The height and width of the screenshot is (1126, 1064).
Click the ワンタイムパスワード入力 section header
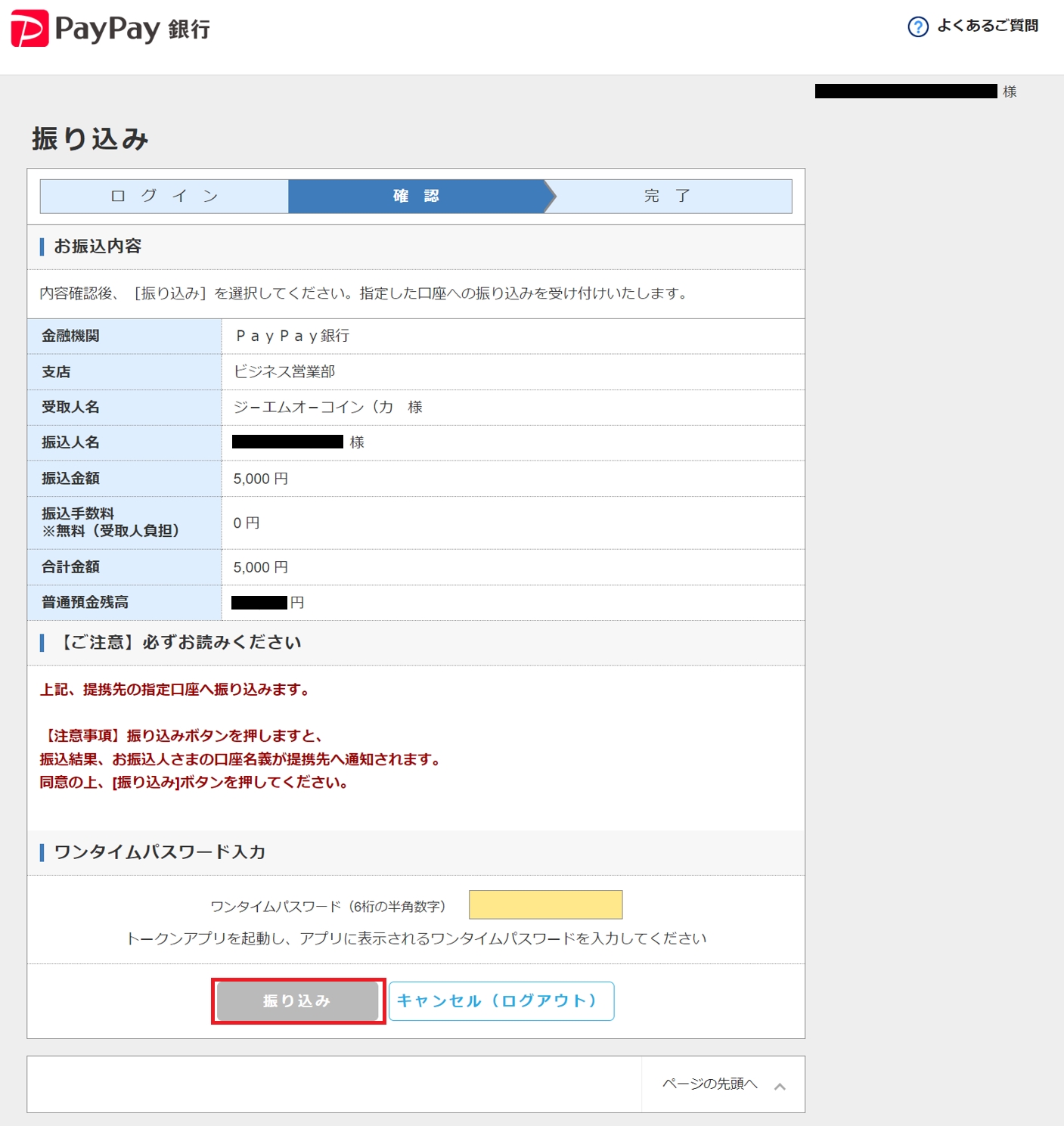coord(160,852)
